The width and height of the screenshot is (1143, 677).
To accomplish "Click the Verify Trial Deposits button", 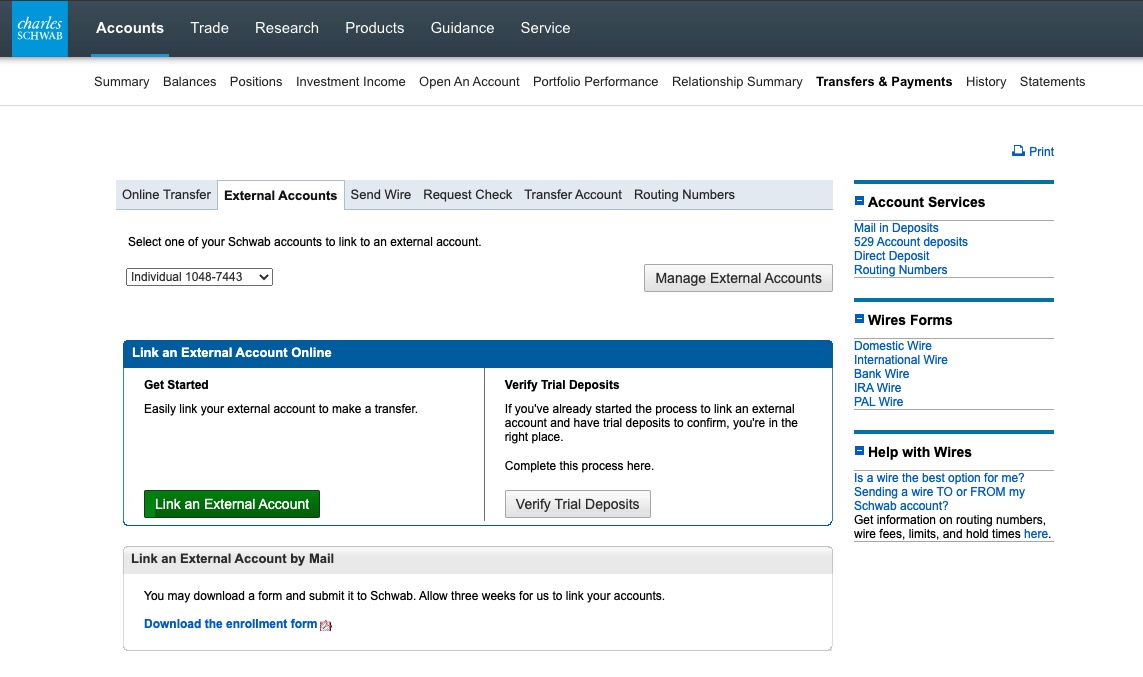I will pyautogui.click(x=577, y=504).
